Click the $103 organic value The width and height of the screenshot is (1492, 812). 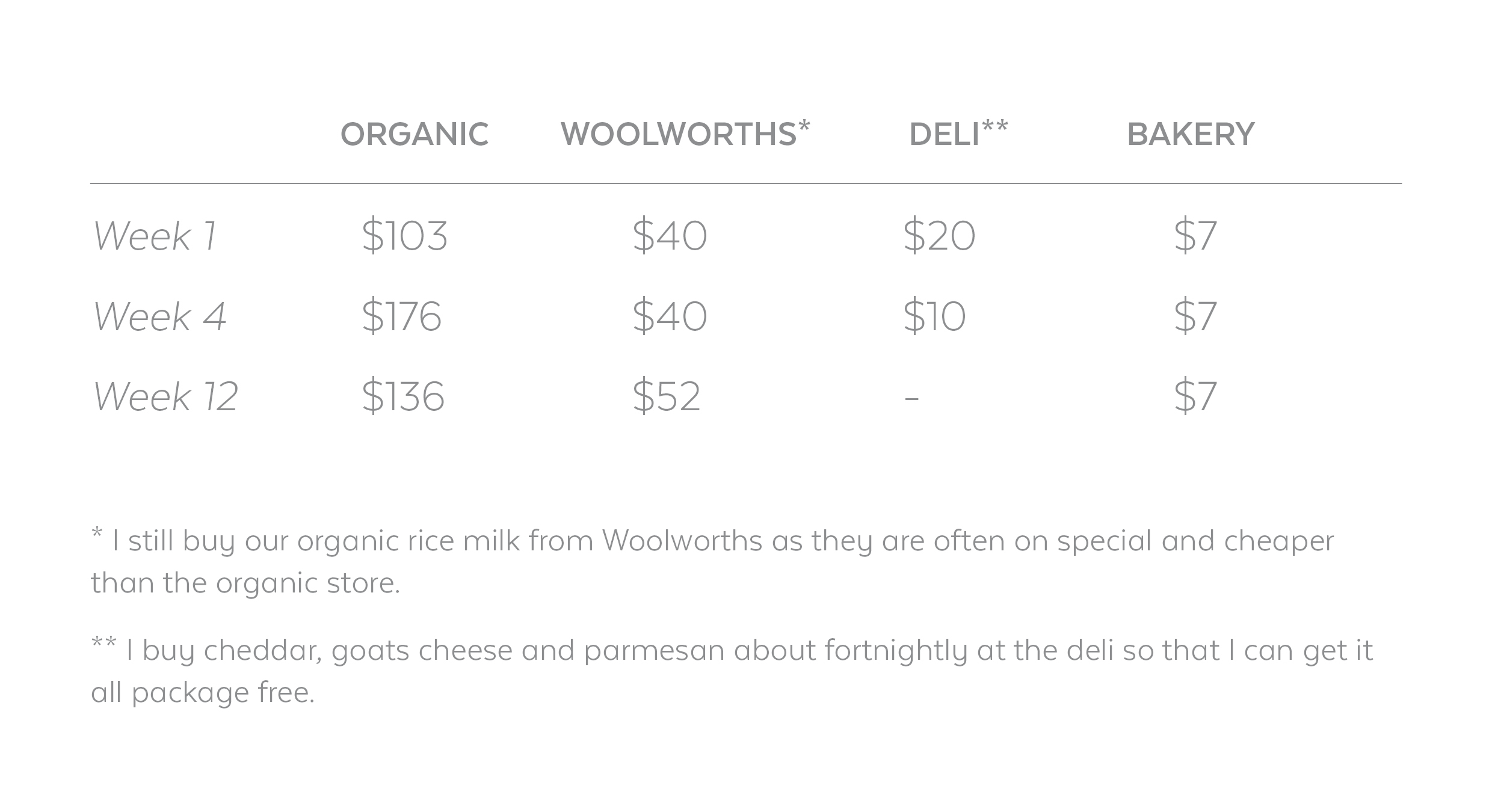[x=404, y=235]
